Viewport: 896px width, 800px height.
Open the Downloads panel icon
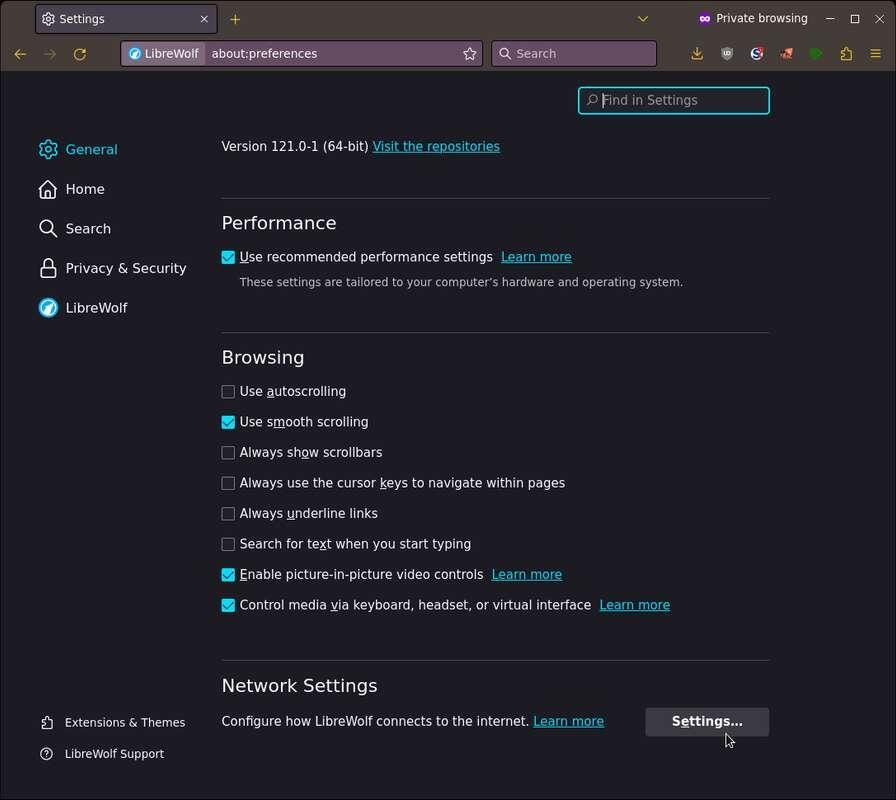[697, 54]
